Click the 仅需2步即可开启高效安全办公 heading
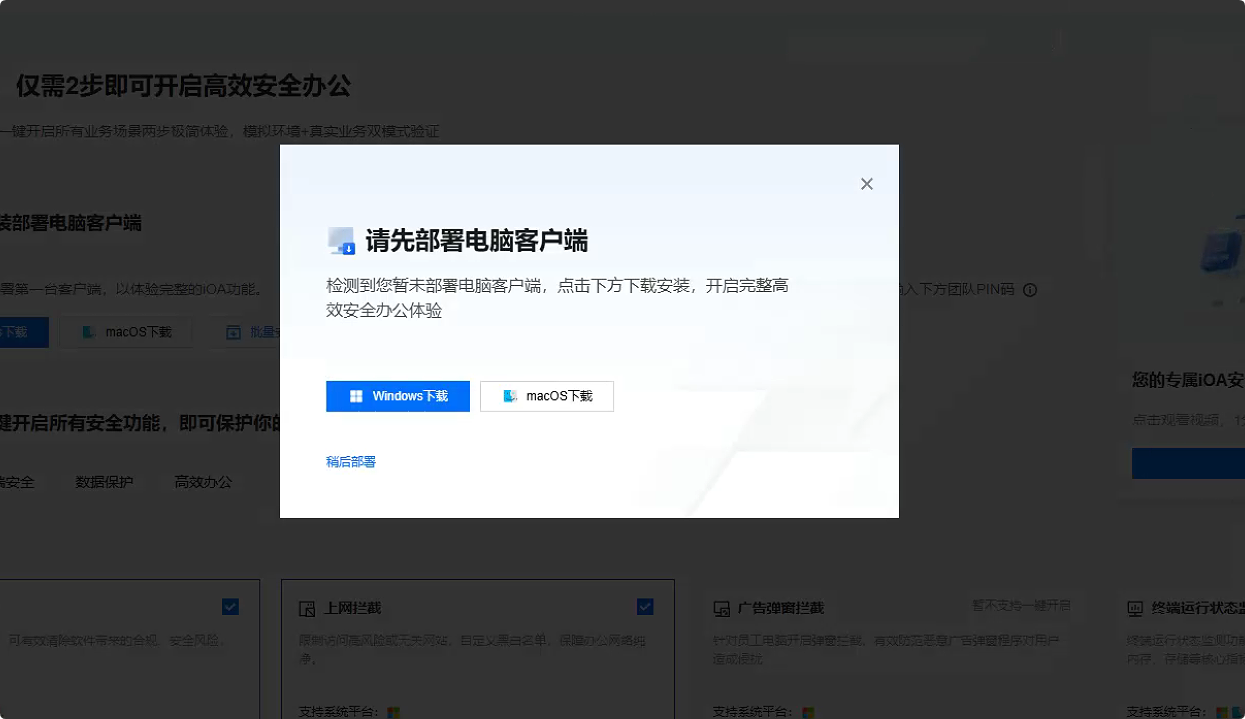This screenshot has height=719, width=1245. point(183,86)
